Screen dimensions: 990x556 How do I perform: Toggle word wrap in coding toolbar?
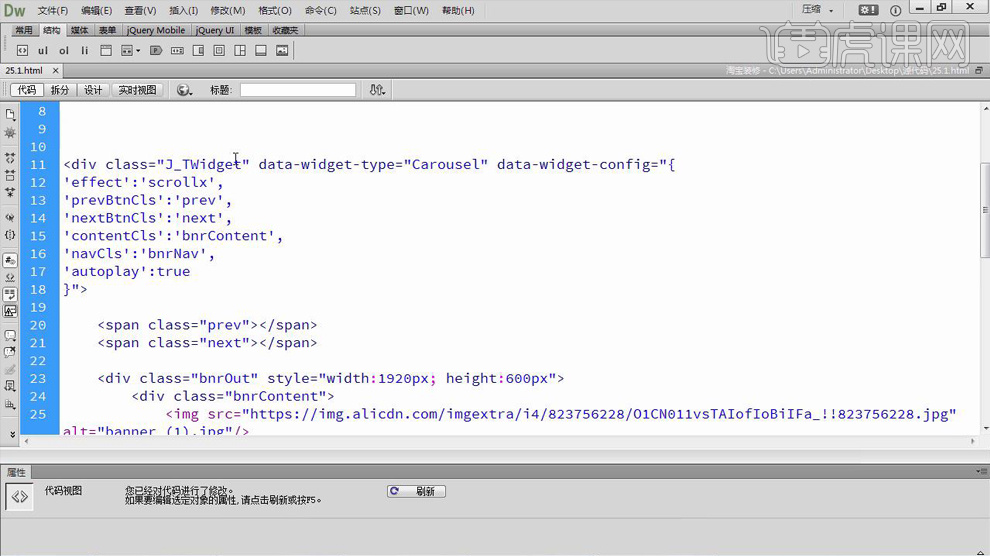[10, 294]
